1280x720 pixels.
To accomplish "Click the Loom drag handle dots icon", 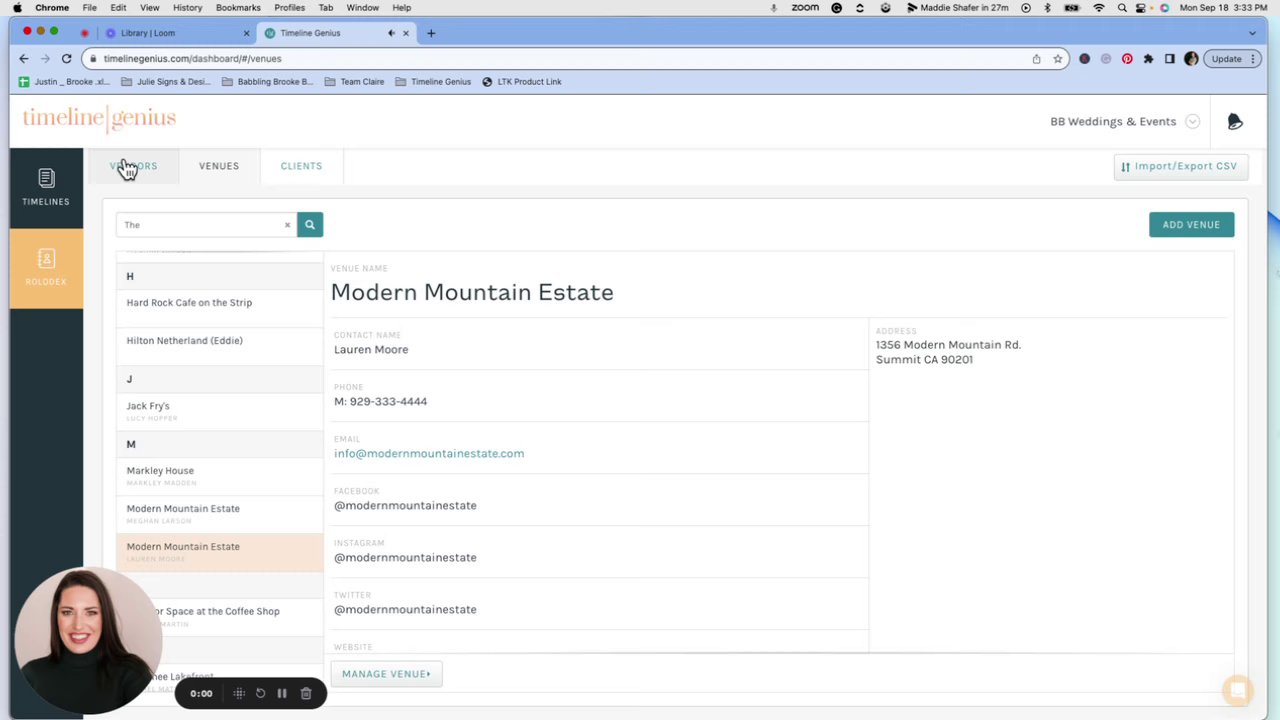I will (239, 693).
